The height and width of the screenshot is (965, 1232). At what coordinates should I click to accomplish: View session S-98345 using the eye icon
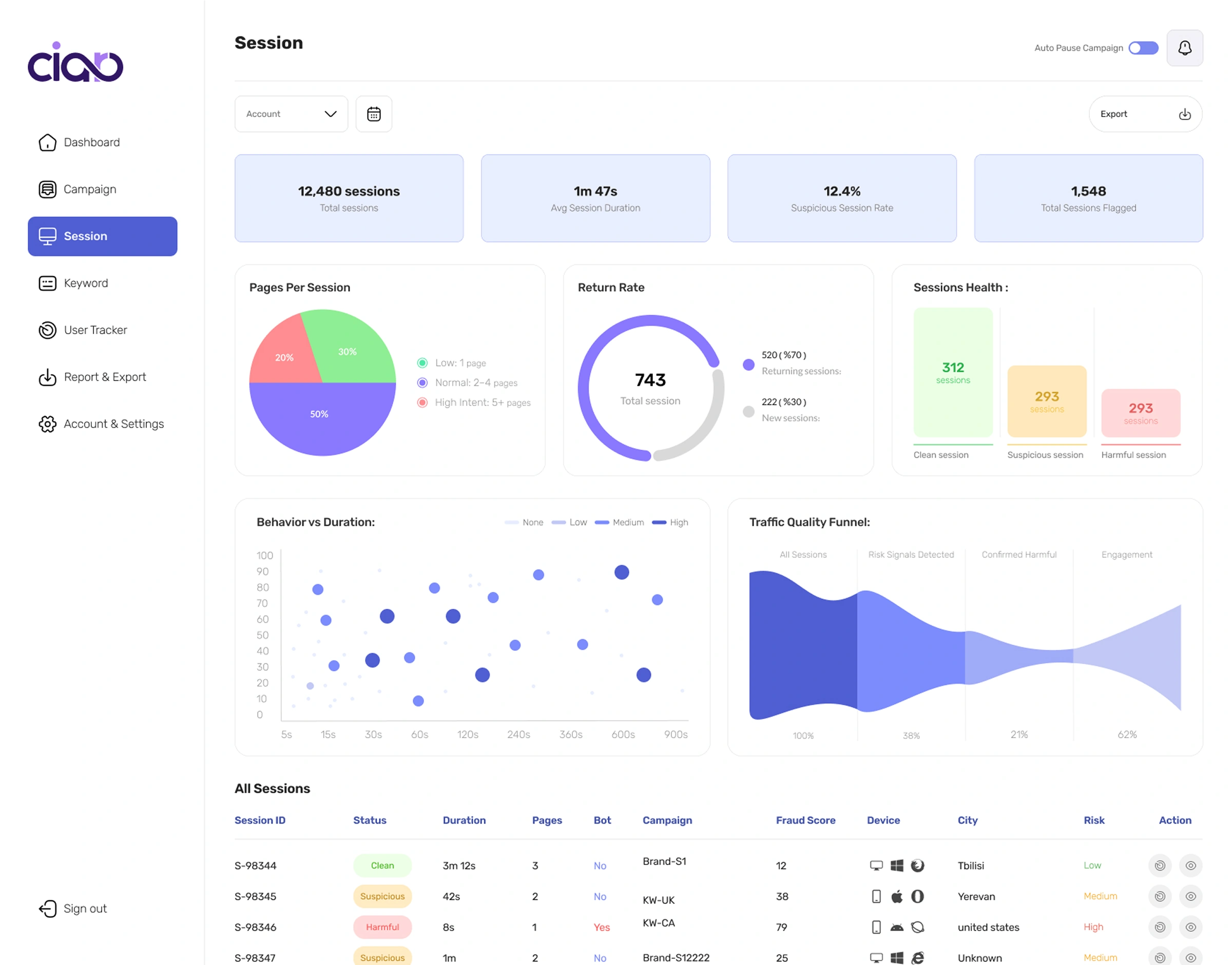click(x=1190, y=896)
